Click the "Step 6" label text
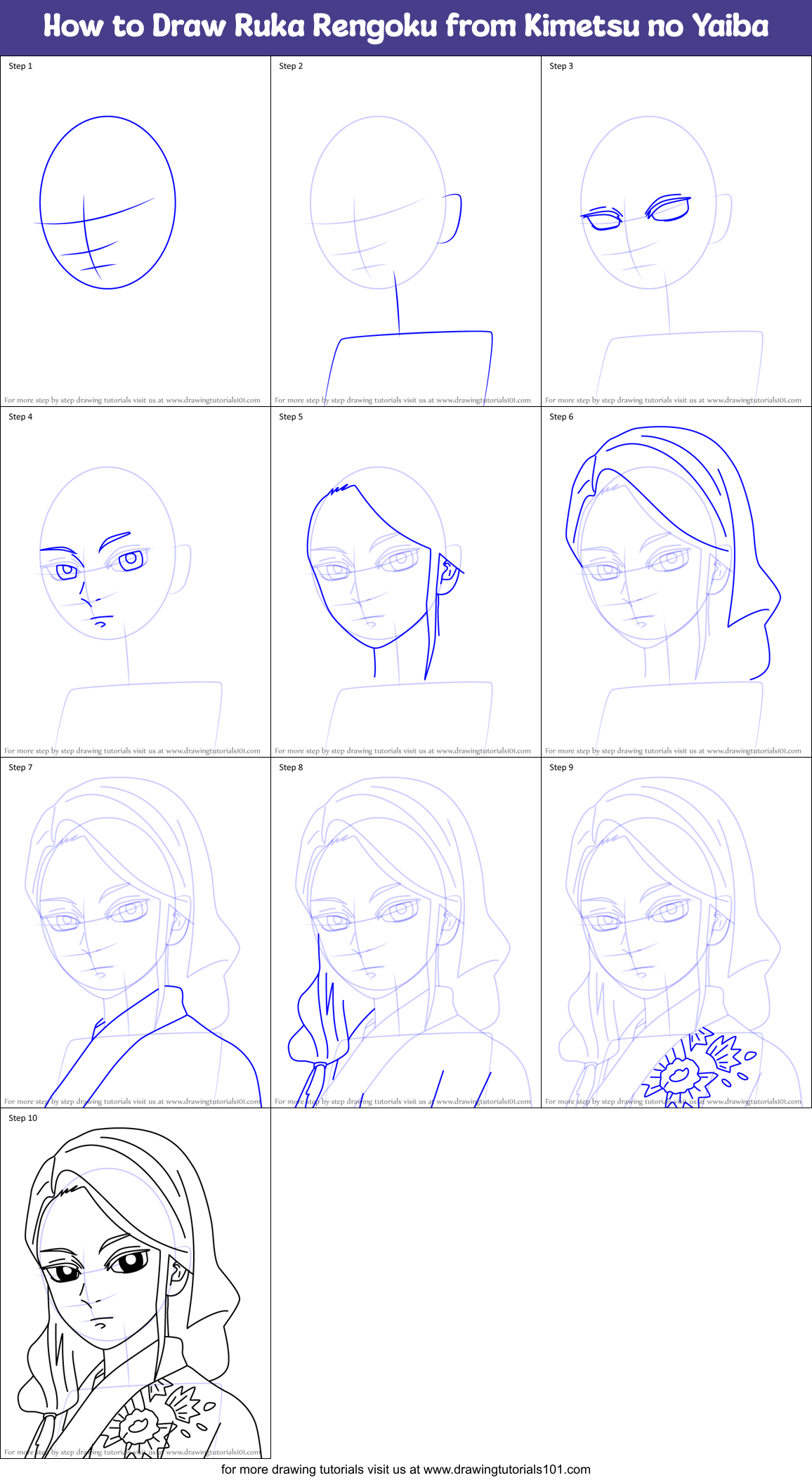 [x=561, y=417]
